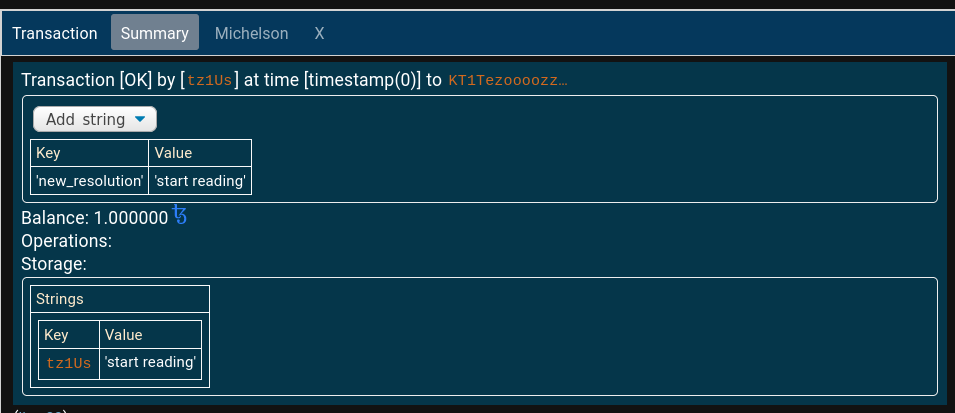Click the tez currency symbol icon

[180, 215]
